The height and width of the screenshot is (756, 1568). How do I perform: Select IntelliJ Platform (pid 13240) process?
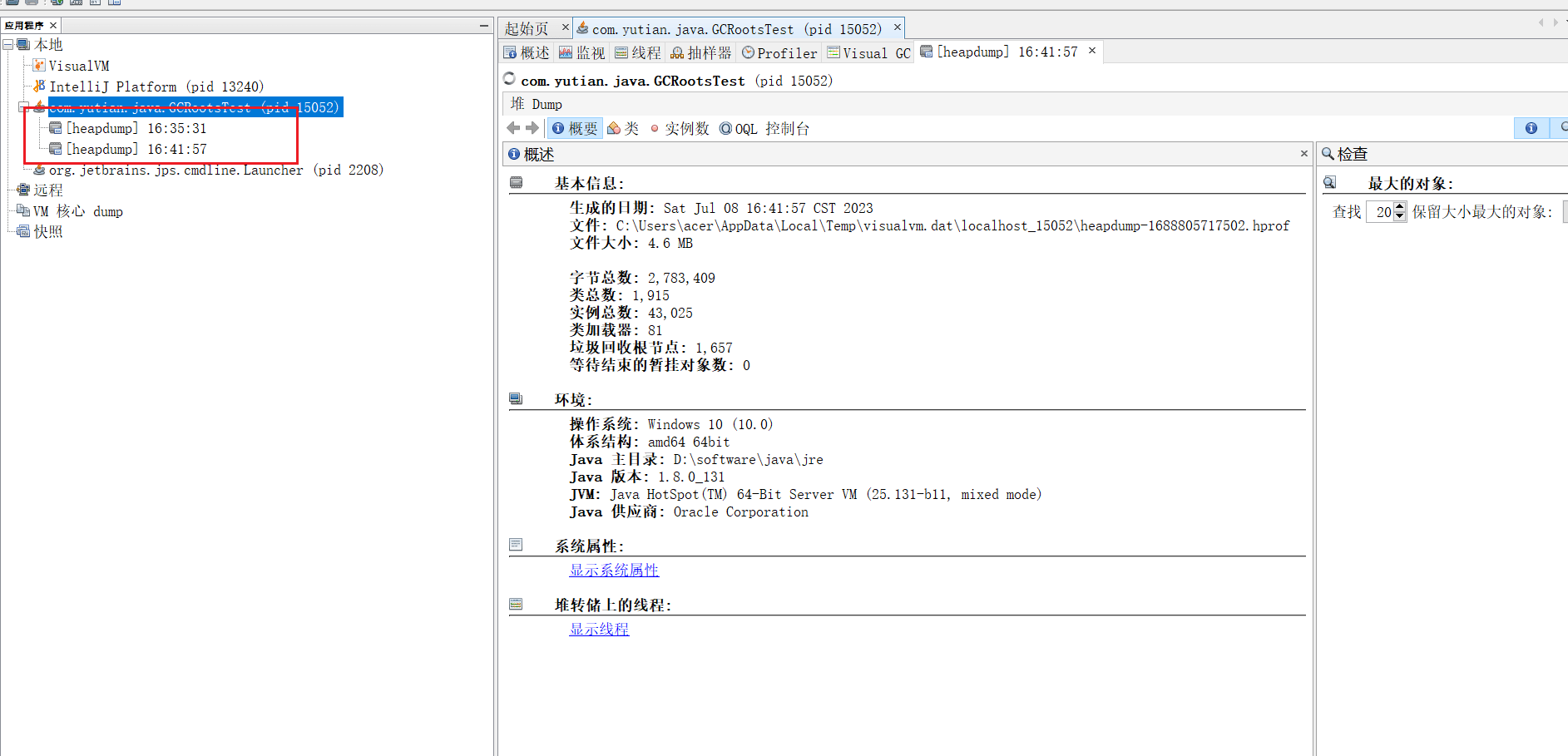tap(156, 86)
